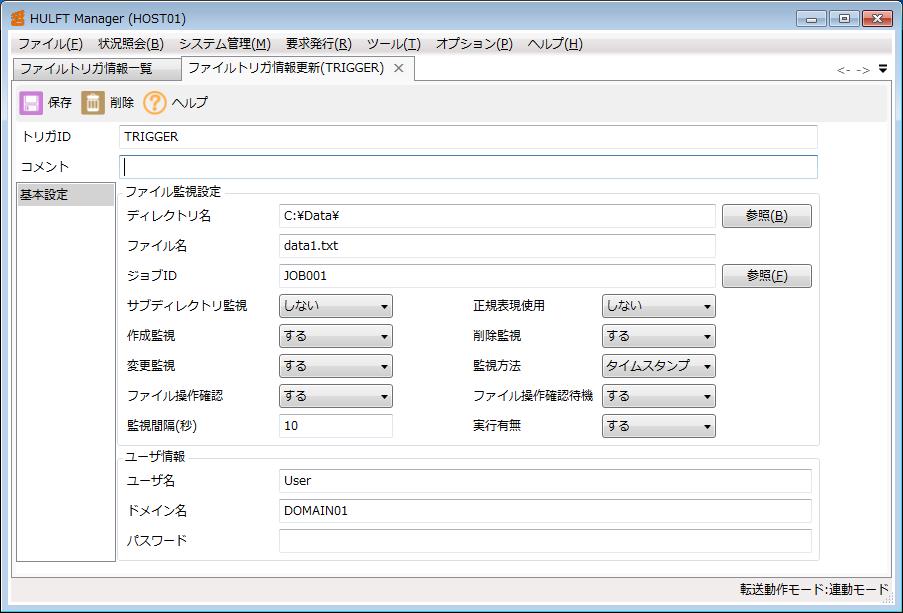Expand the サブディレクトリ監視 dropdown
The image size is (903, 613).
tap(336, 306)
